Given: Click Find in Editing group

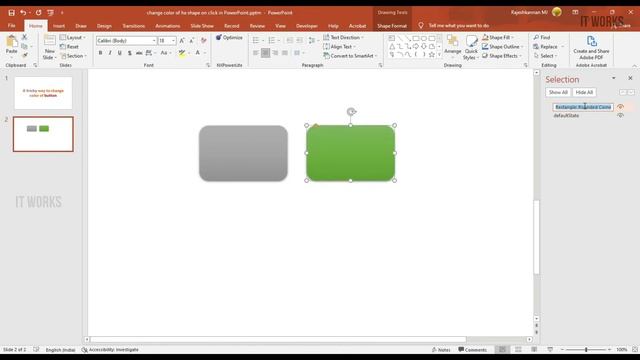Looking at the screenshot, I should coord(542,37).
